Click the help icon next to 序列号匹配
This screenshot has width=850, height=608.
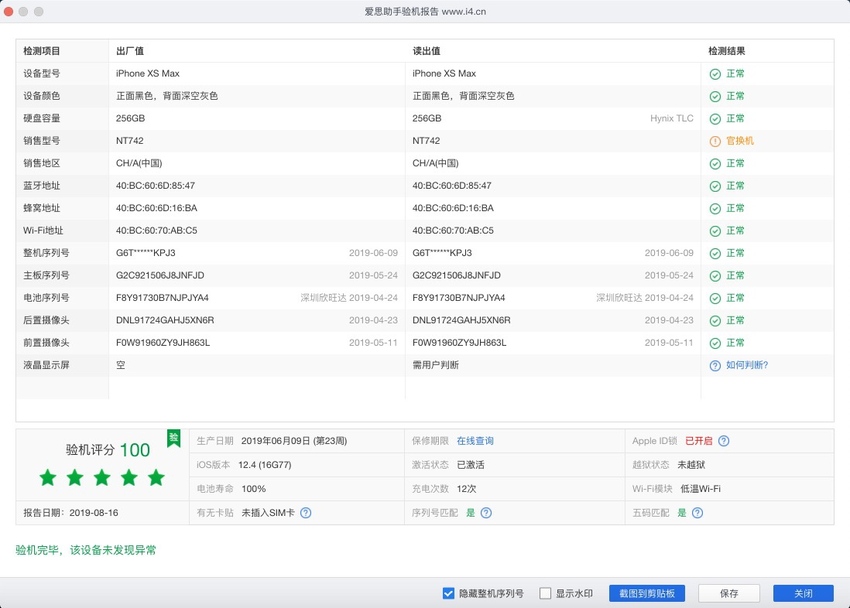(486, 513)
